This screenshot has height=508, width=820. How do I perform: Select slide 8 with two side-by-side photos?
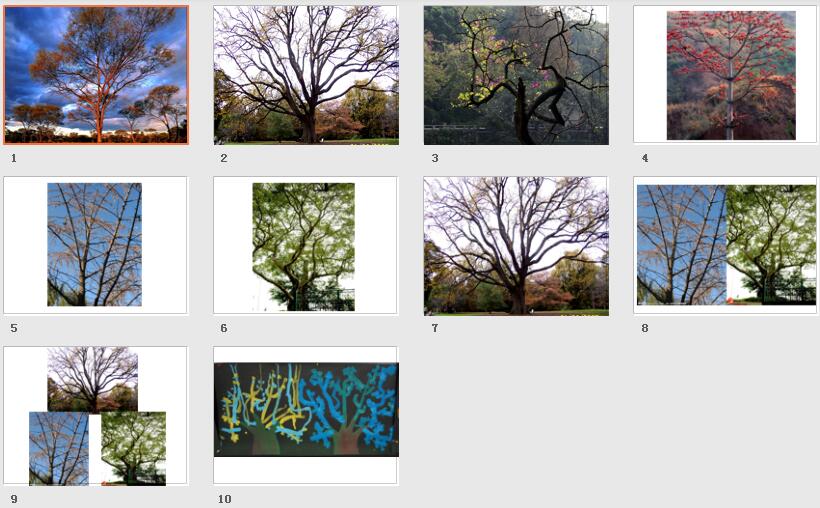coord(725,245)
